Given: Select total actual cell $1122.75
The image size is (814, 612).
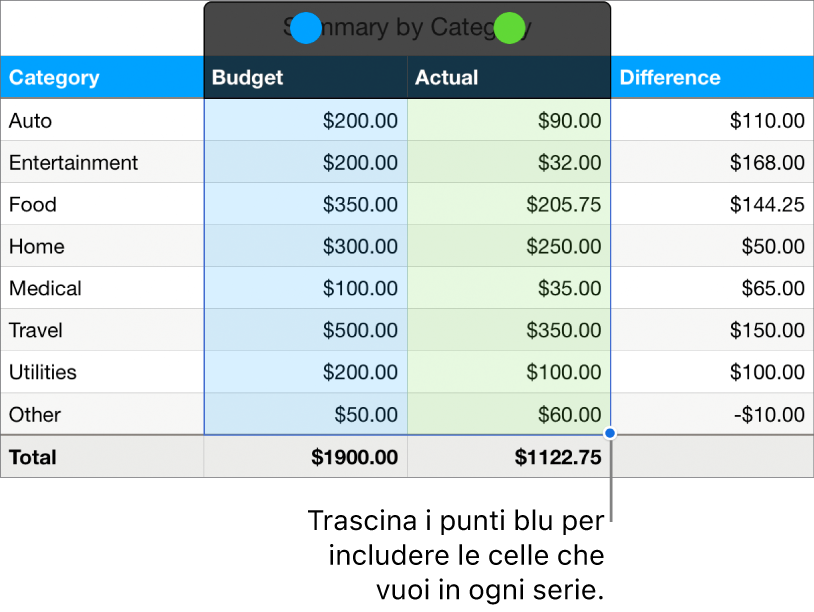Looking at the screenshot, I should coord(508,458).
